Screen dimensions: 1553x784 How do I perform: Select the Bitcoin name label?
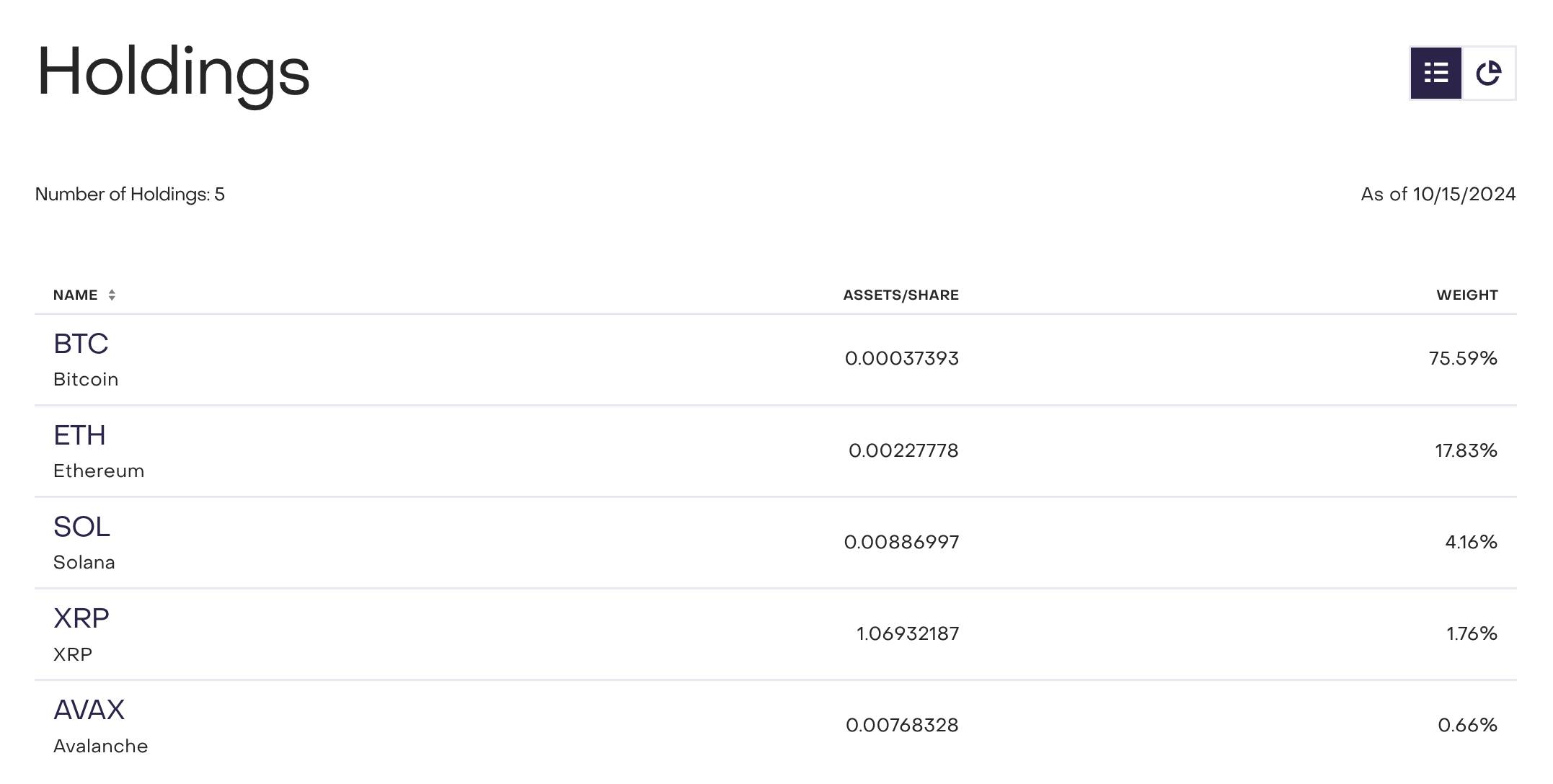86,379
